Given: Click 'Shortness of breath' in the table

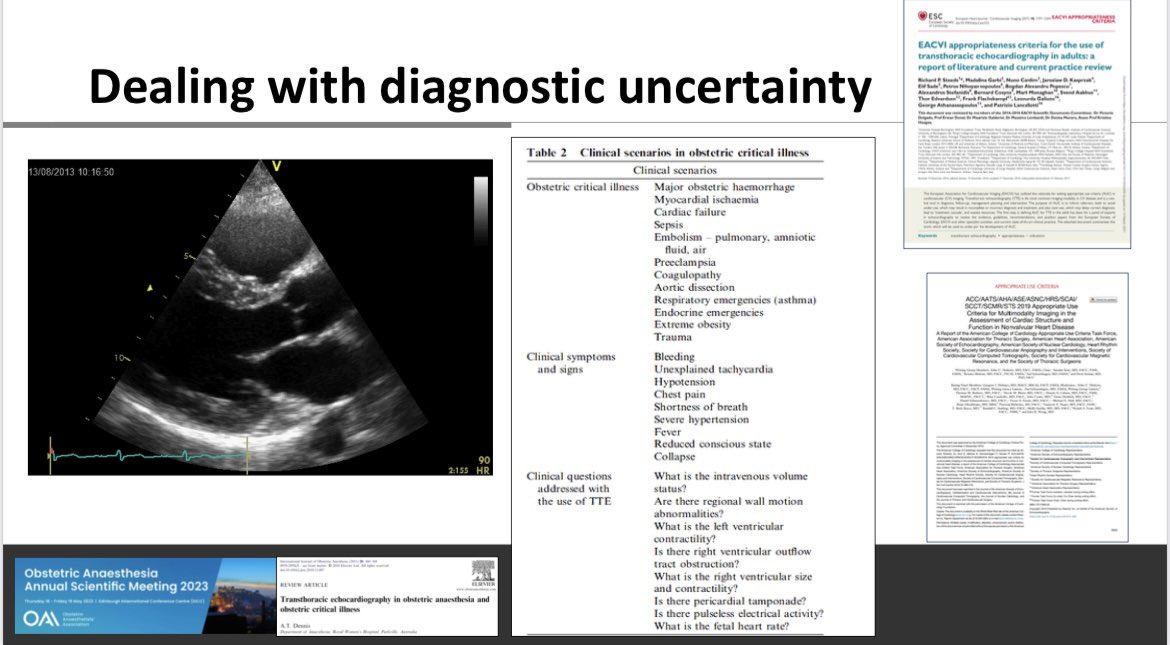Looking at the screenshot, I should pyautogui.click(x=701, y=407).
